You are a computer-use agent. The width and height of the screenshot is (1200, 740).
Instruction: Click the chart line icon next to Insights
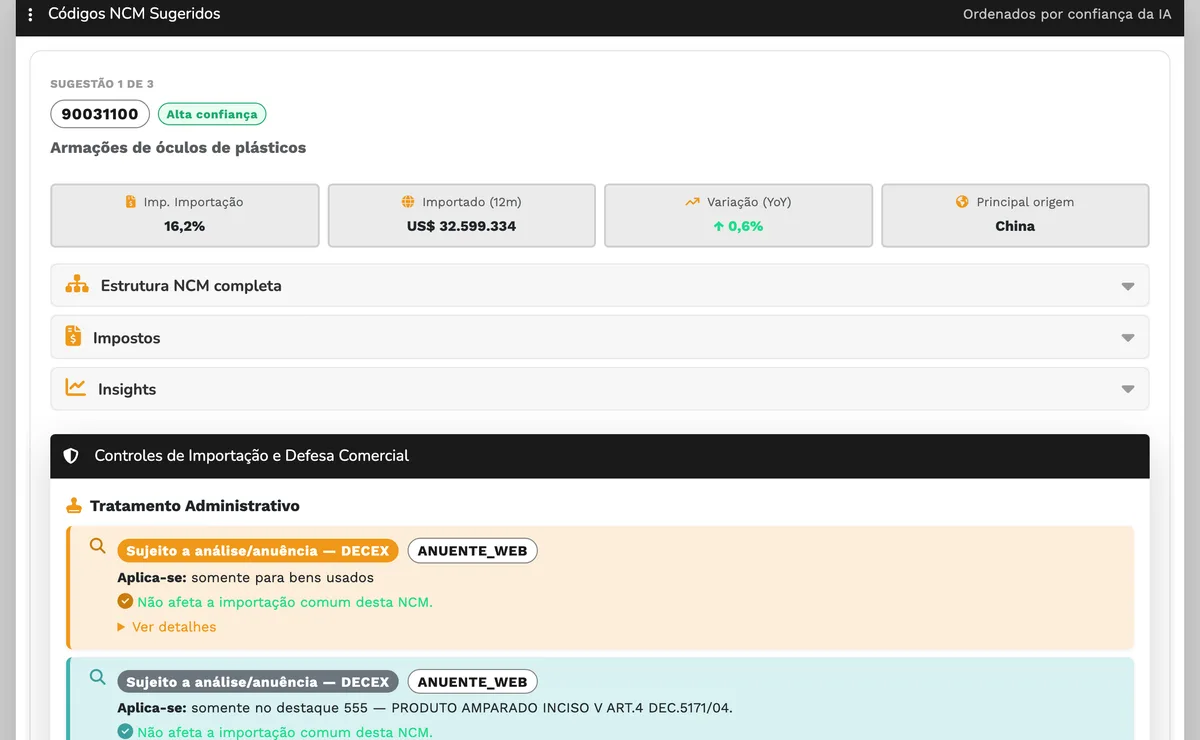(76, 388)
